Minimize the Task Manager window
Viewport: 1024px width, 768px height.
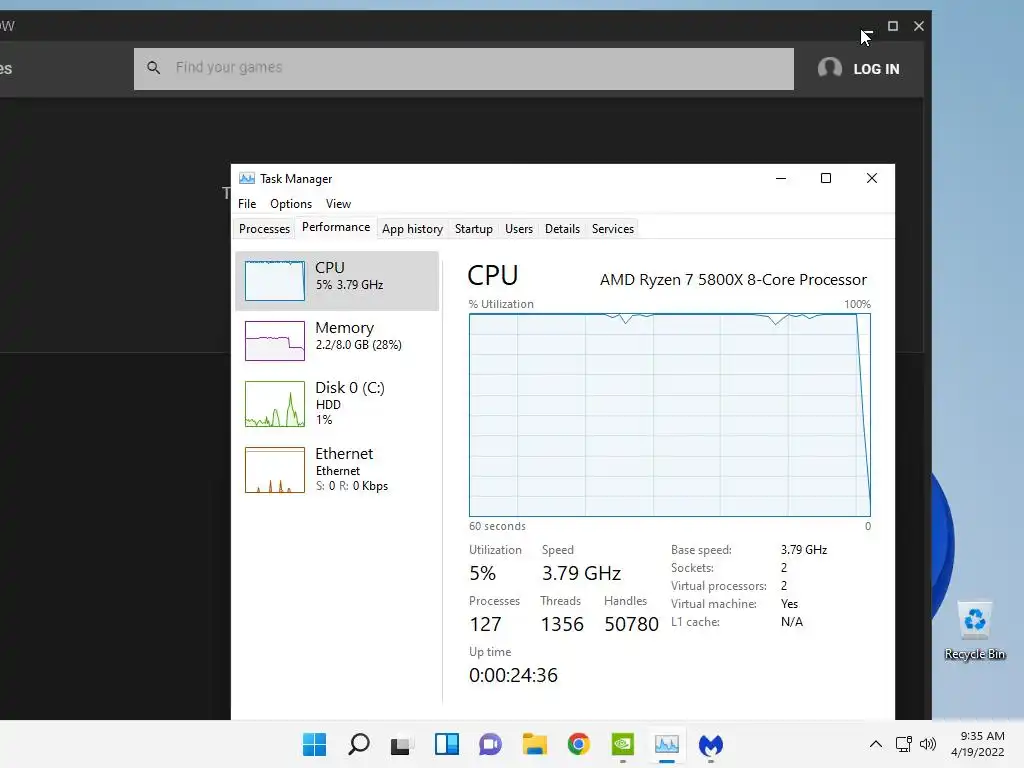pyautogui.click(x=780, y=178)
